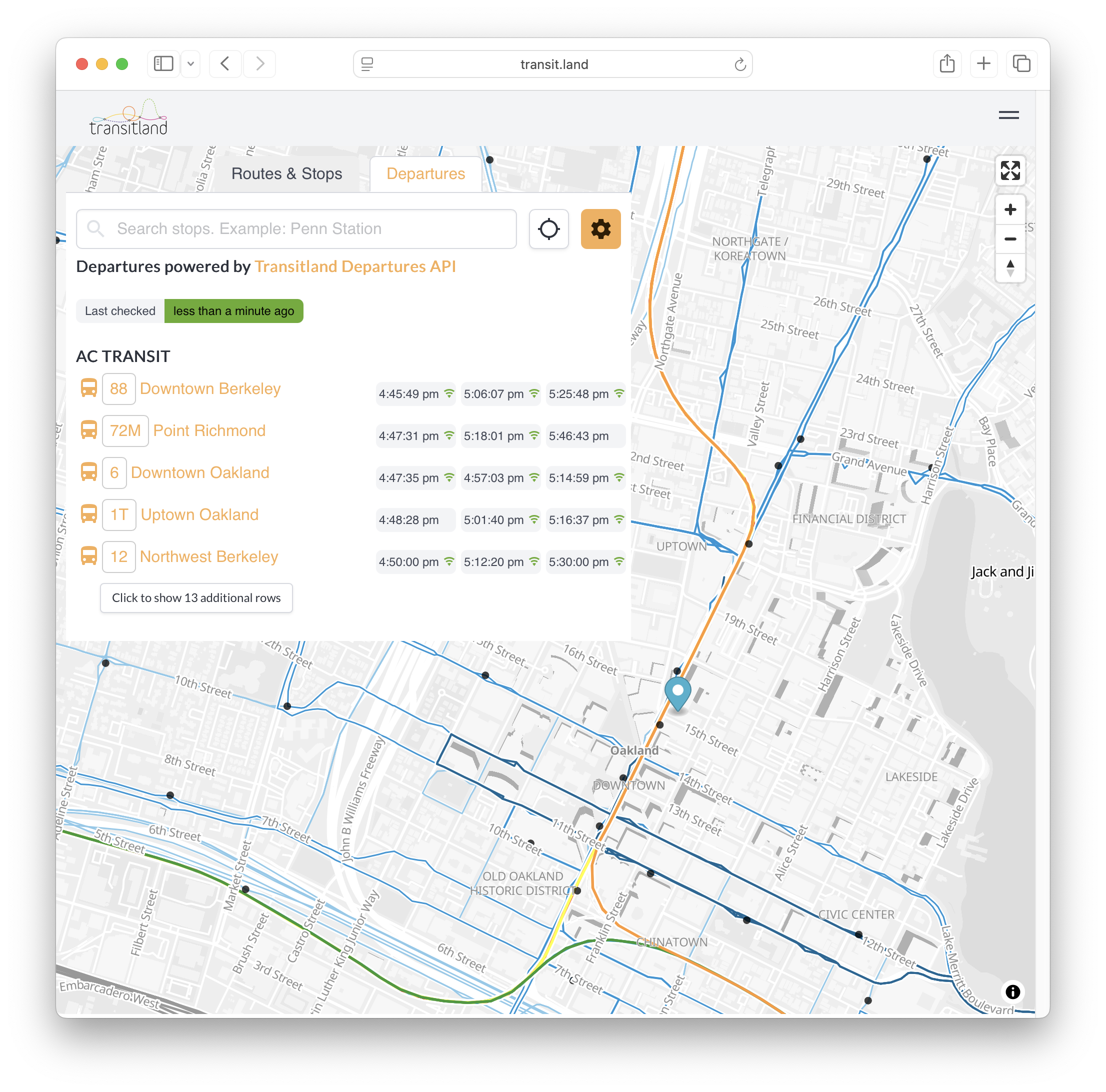The image size is (1106, 1092).
Task: Click the share icon in the browser toolbar
Action: [947, 63]
